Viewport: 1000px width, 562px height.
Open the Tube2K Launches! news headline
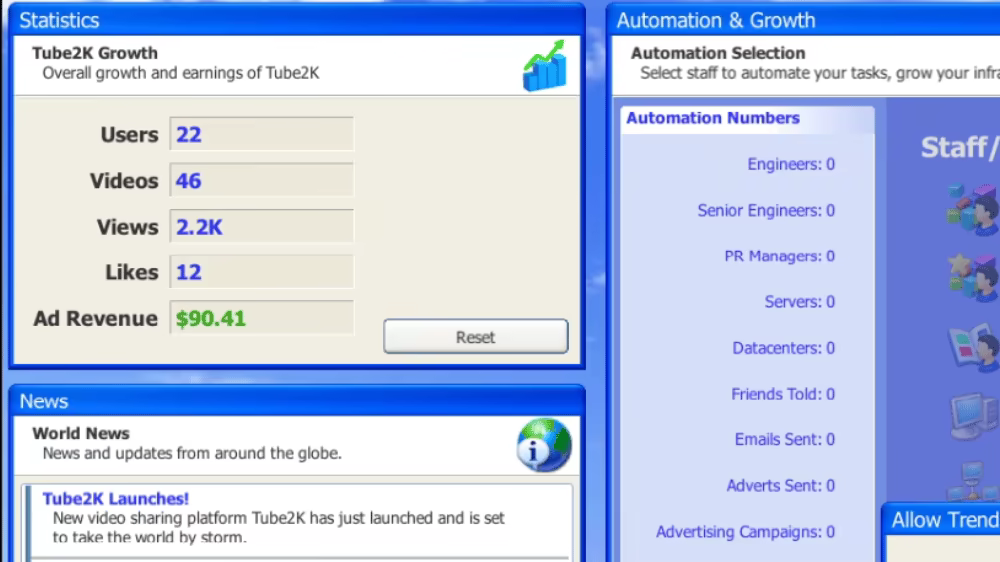[x=115, y=498]
